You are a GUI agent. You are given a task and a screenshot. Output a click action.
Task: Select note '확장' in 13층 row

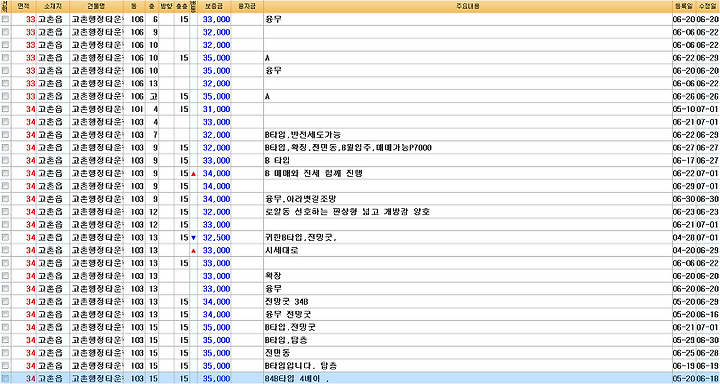point(273,276)
